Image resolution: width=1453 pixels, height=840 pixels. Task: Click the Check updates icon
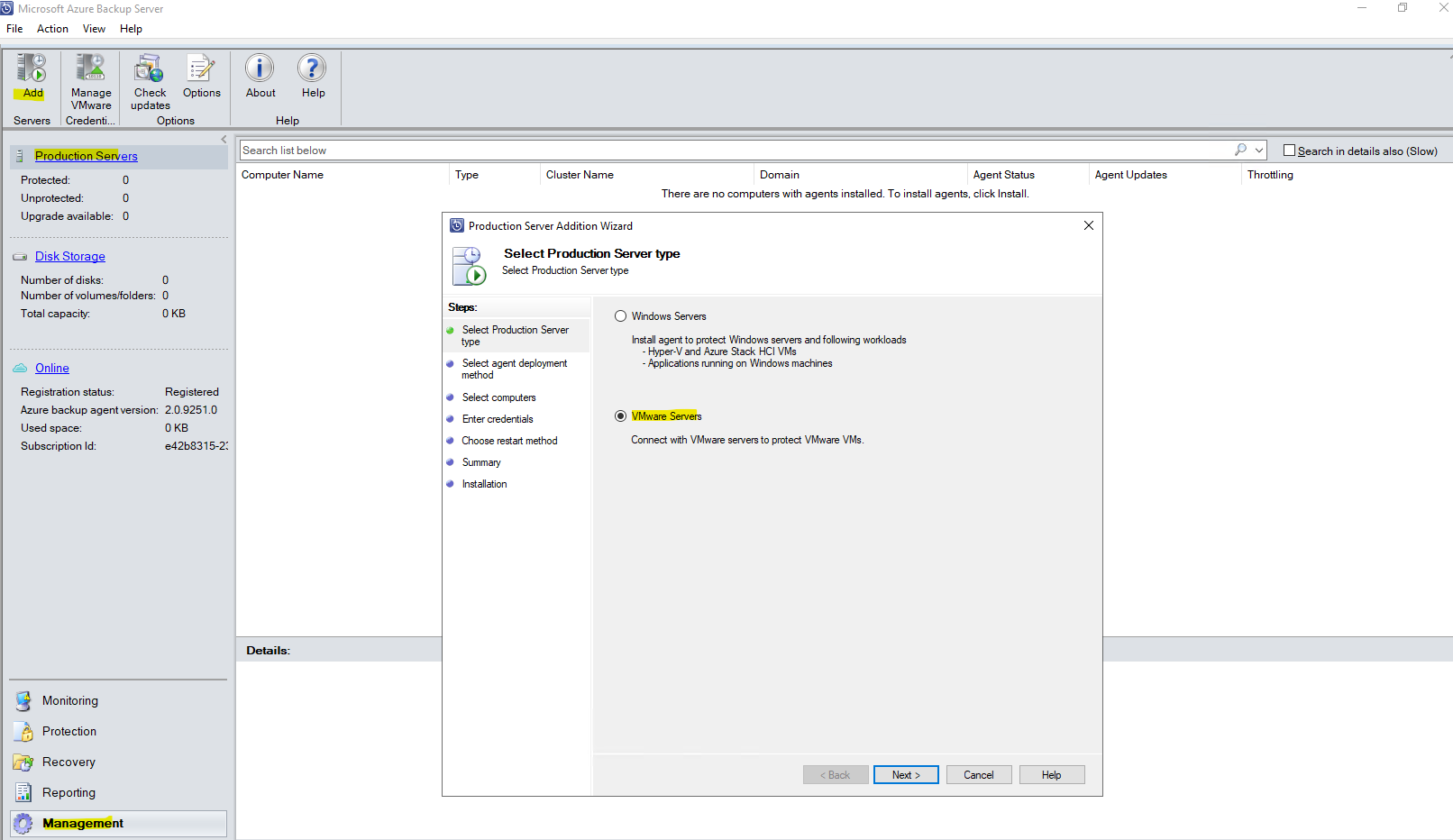150,68
